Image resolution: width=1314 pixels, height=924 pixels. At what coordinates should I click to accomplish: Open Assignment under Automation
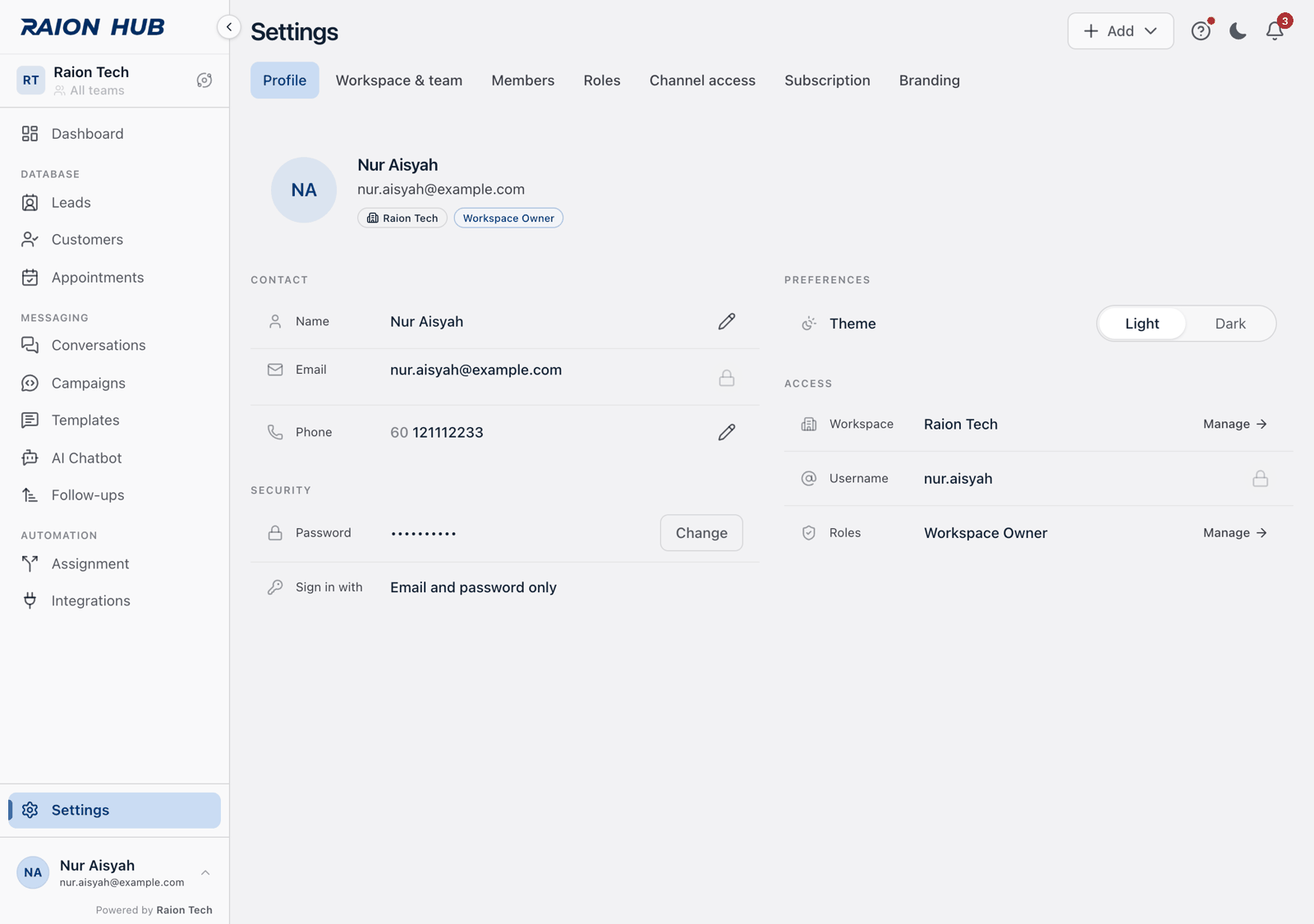114,564
